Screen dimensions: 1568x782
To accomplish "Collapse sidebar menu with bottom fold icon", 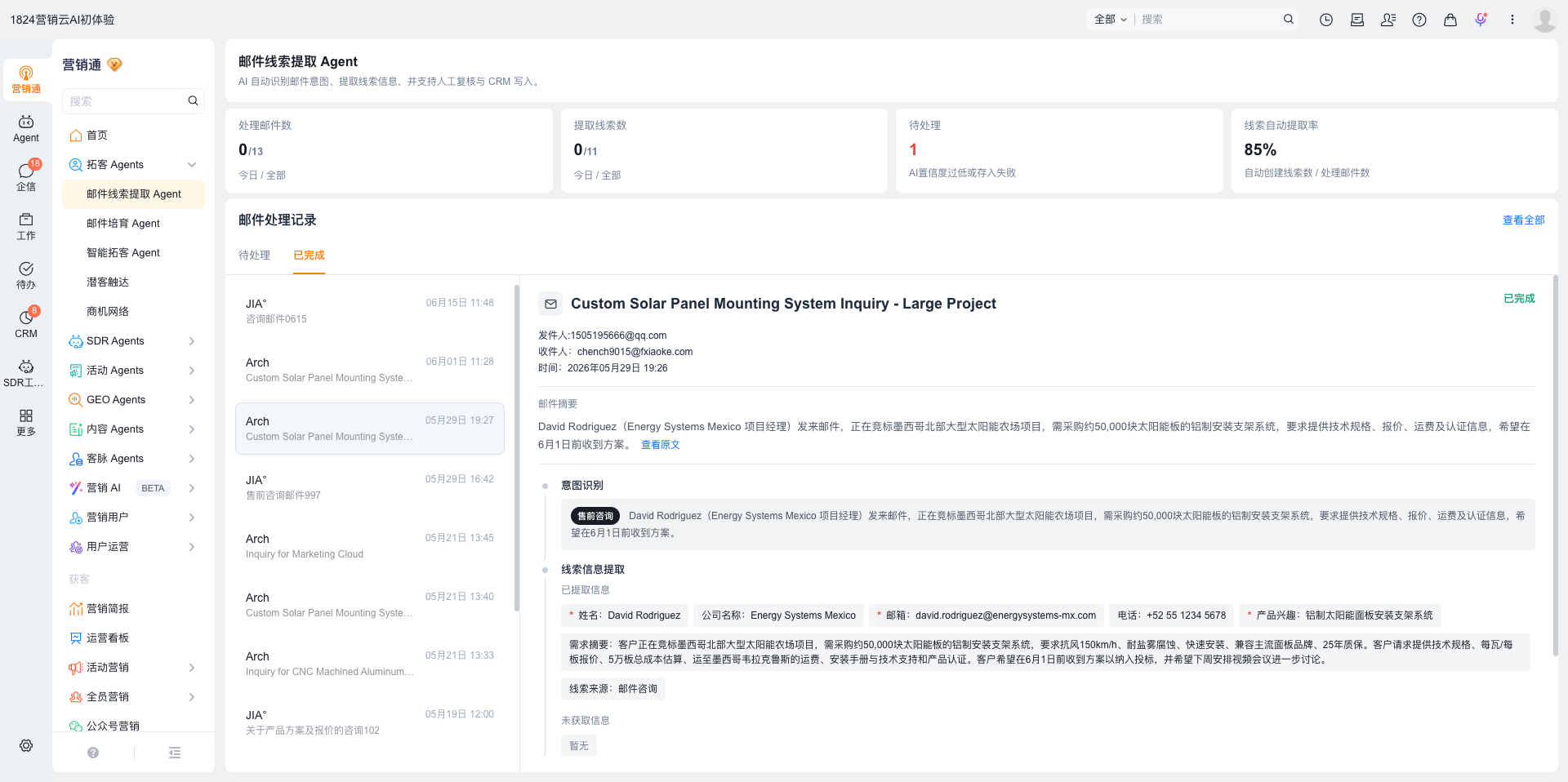I will [x=175, y=753].
